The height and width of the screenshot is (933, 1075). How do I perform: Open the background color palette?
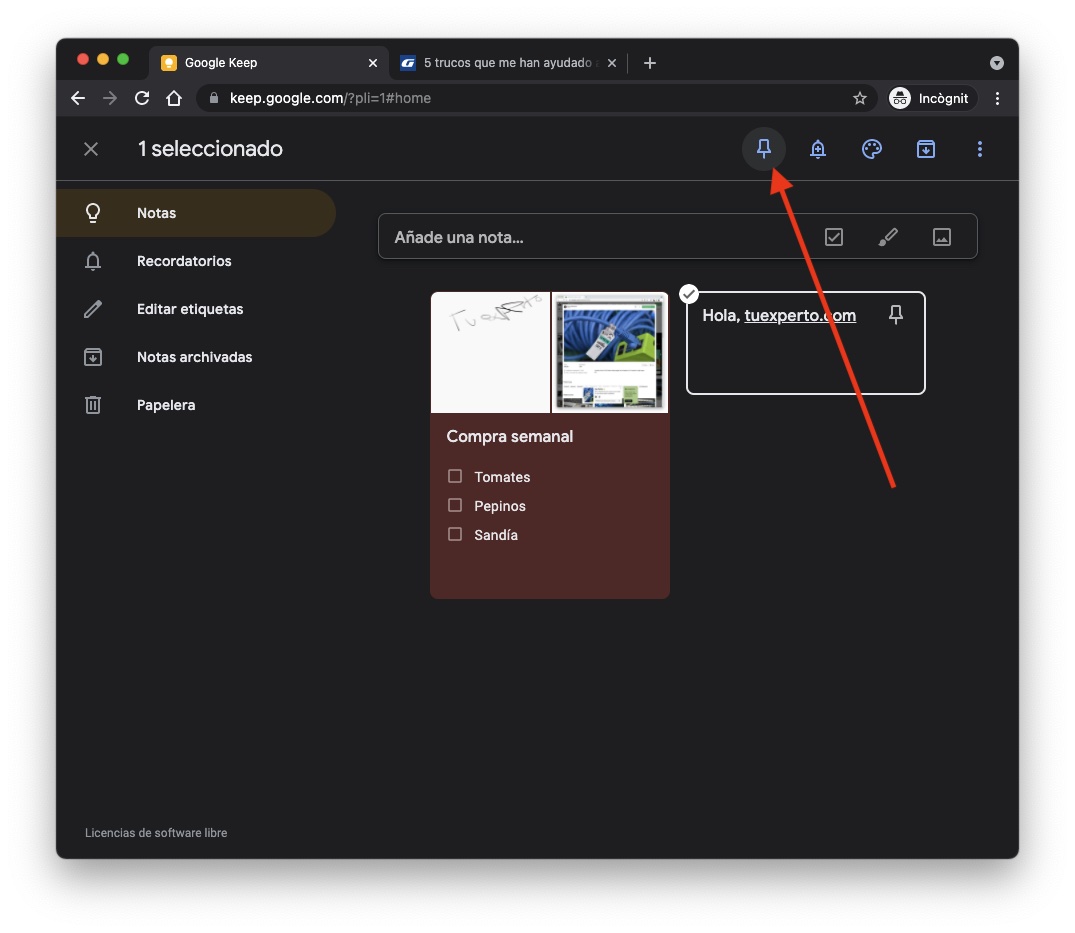(872, 149)
